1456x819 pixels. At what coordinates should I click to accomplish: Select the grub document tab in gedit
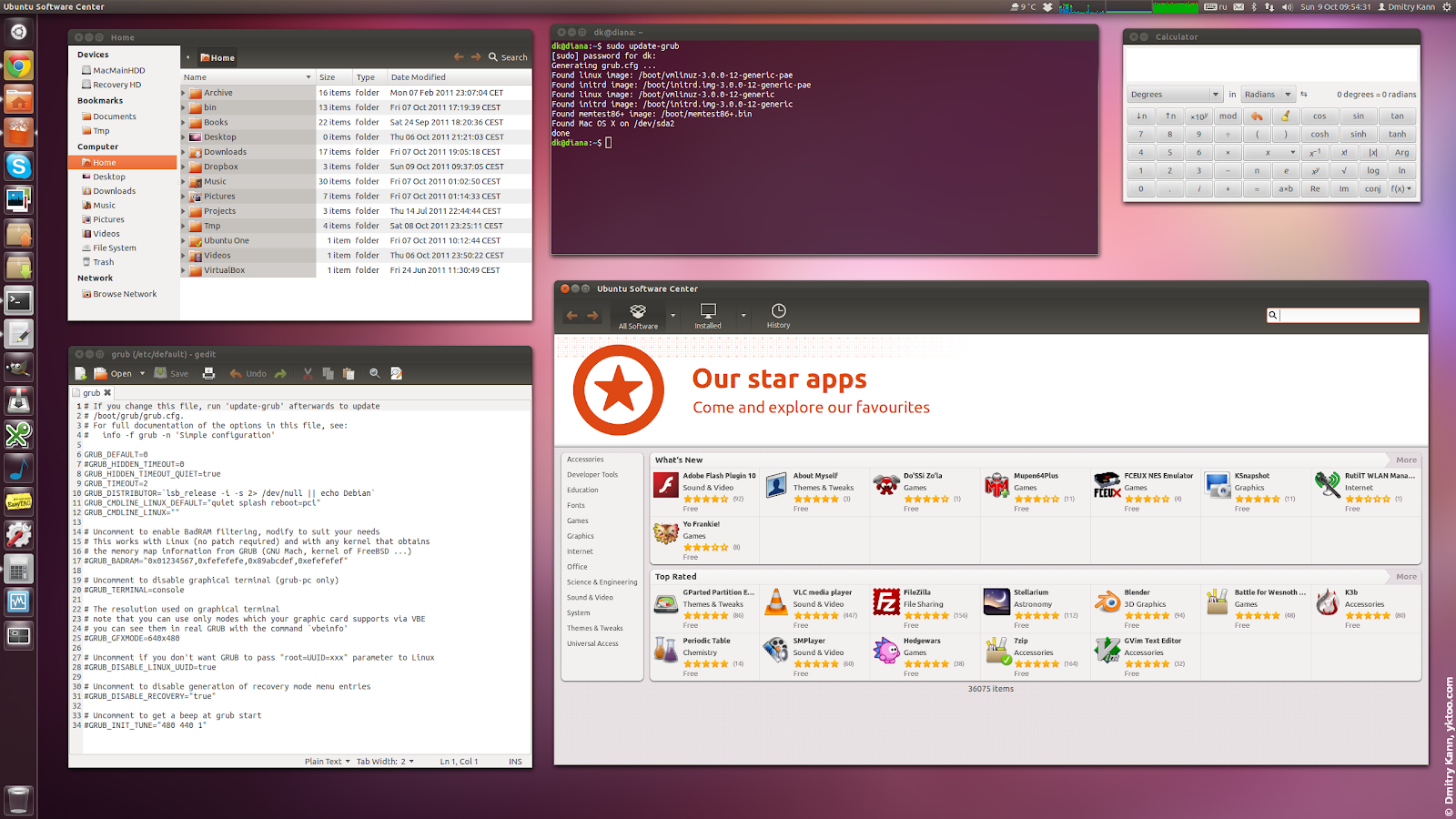[91, 393]
